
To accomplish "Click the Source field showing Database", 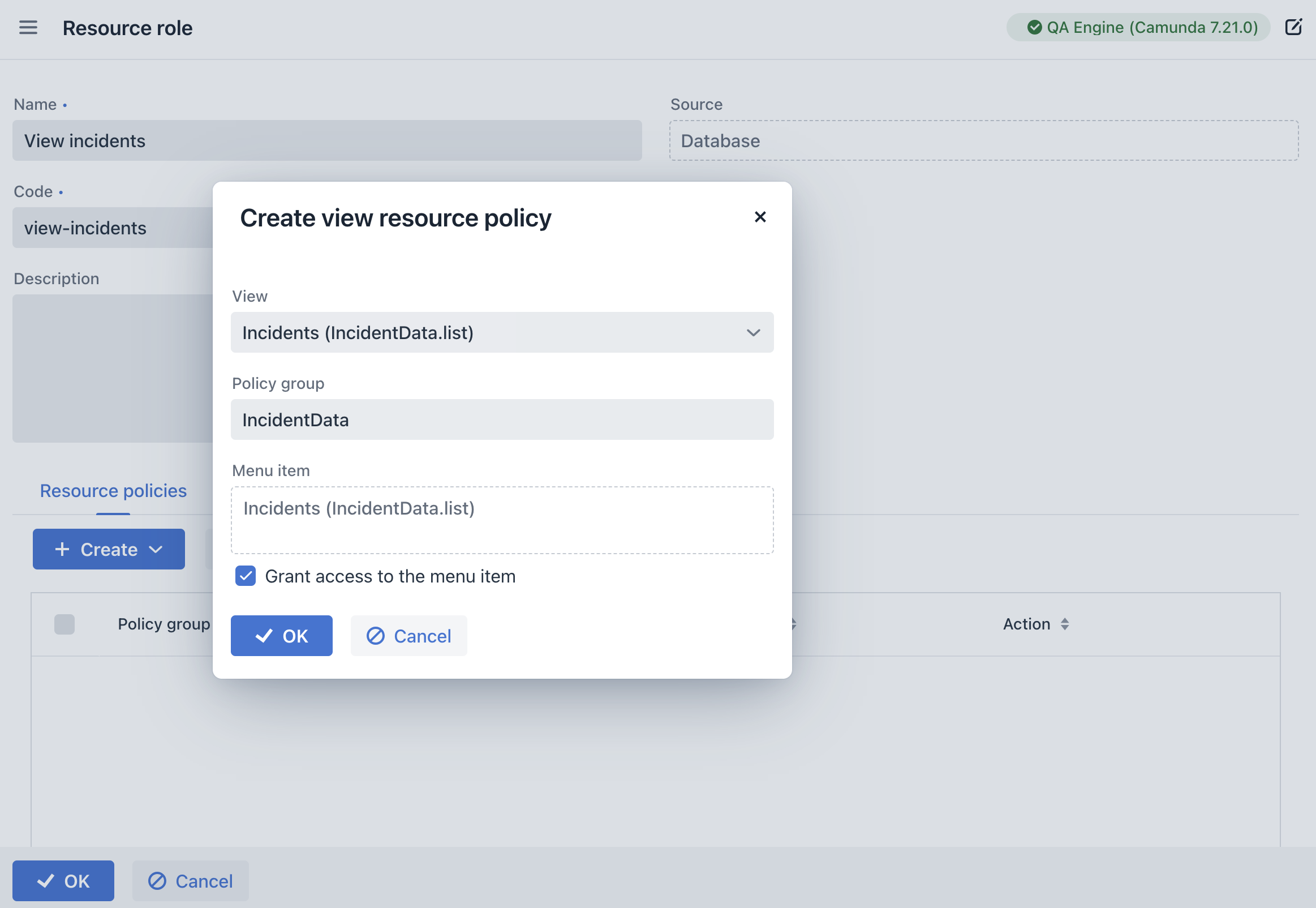I will point(983,140).
